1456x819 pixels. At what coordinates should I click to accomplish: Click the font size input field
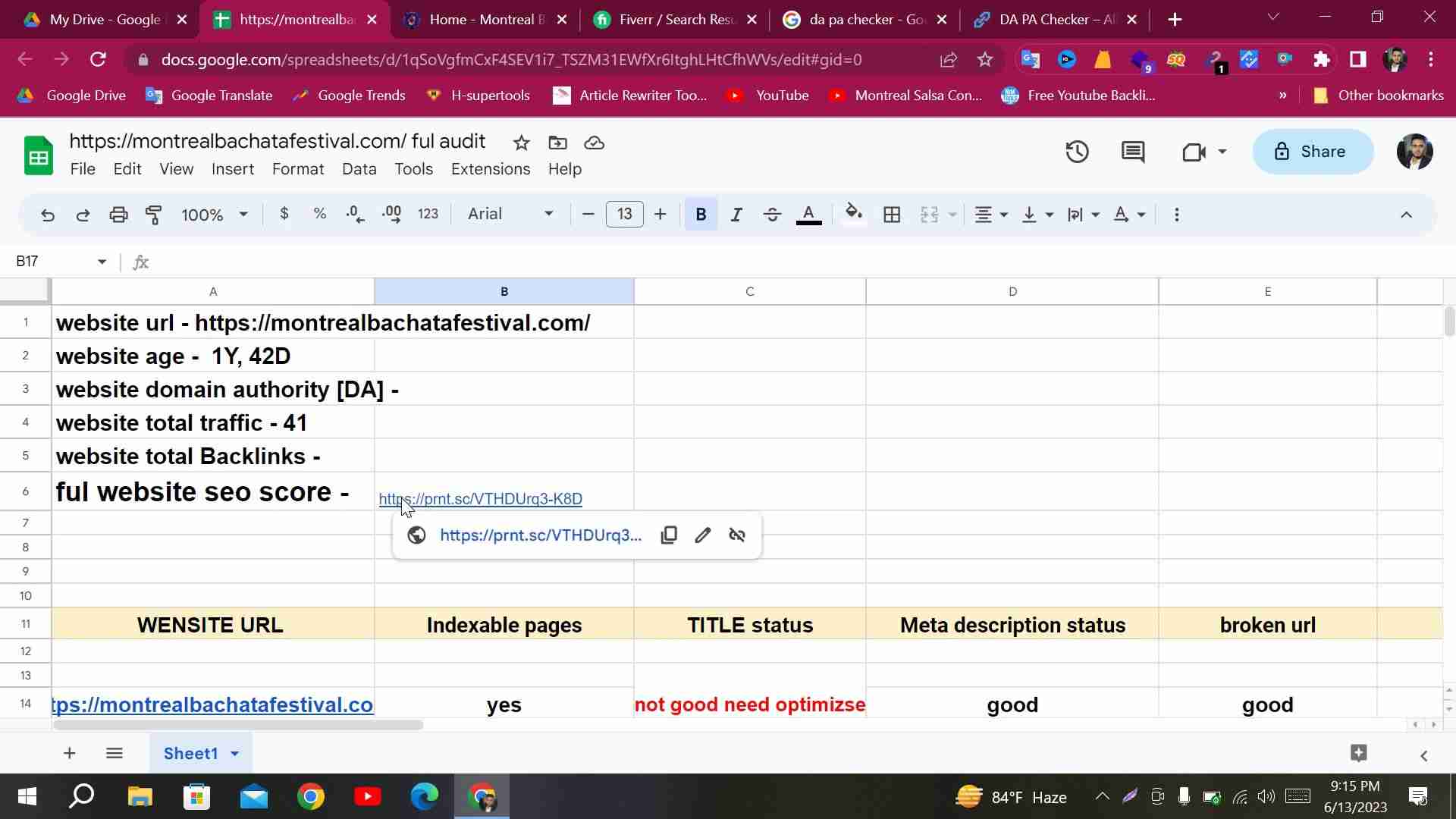click(624, 215)
